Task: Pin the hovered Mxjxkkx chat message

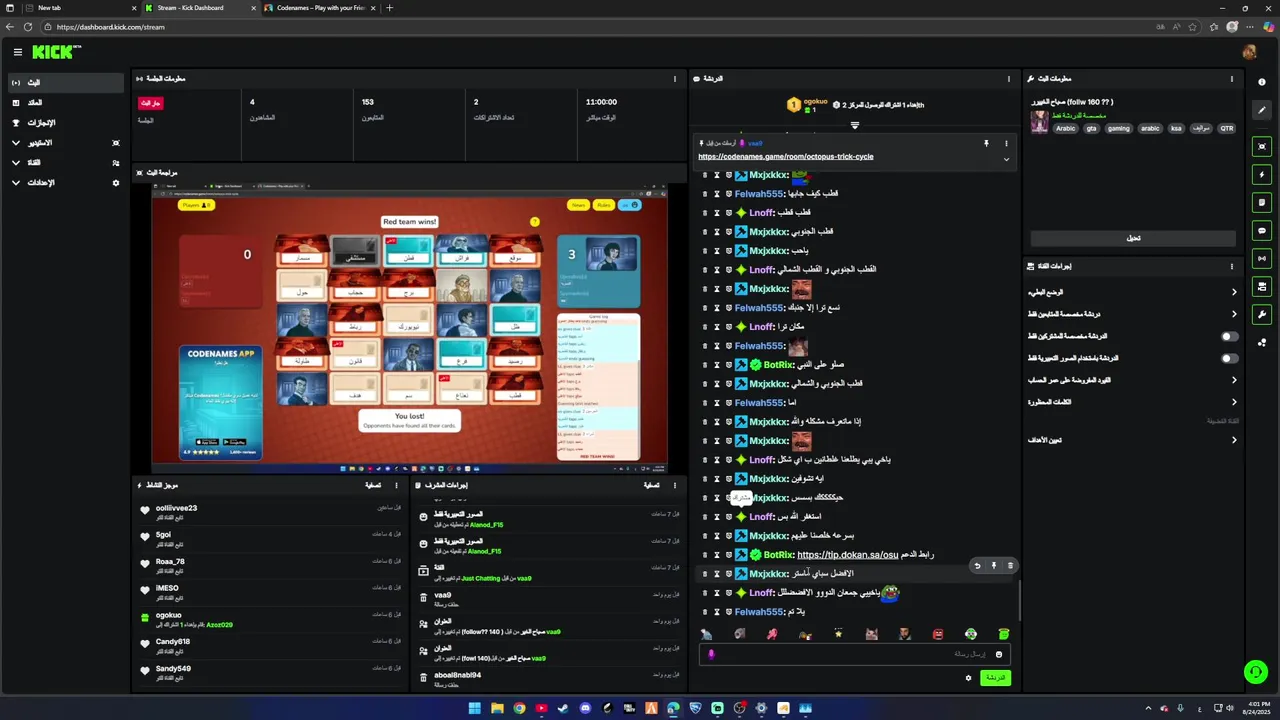Action: click(994, 566)
